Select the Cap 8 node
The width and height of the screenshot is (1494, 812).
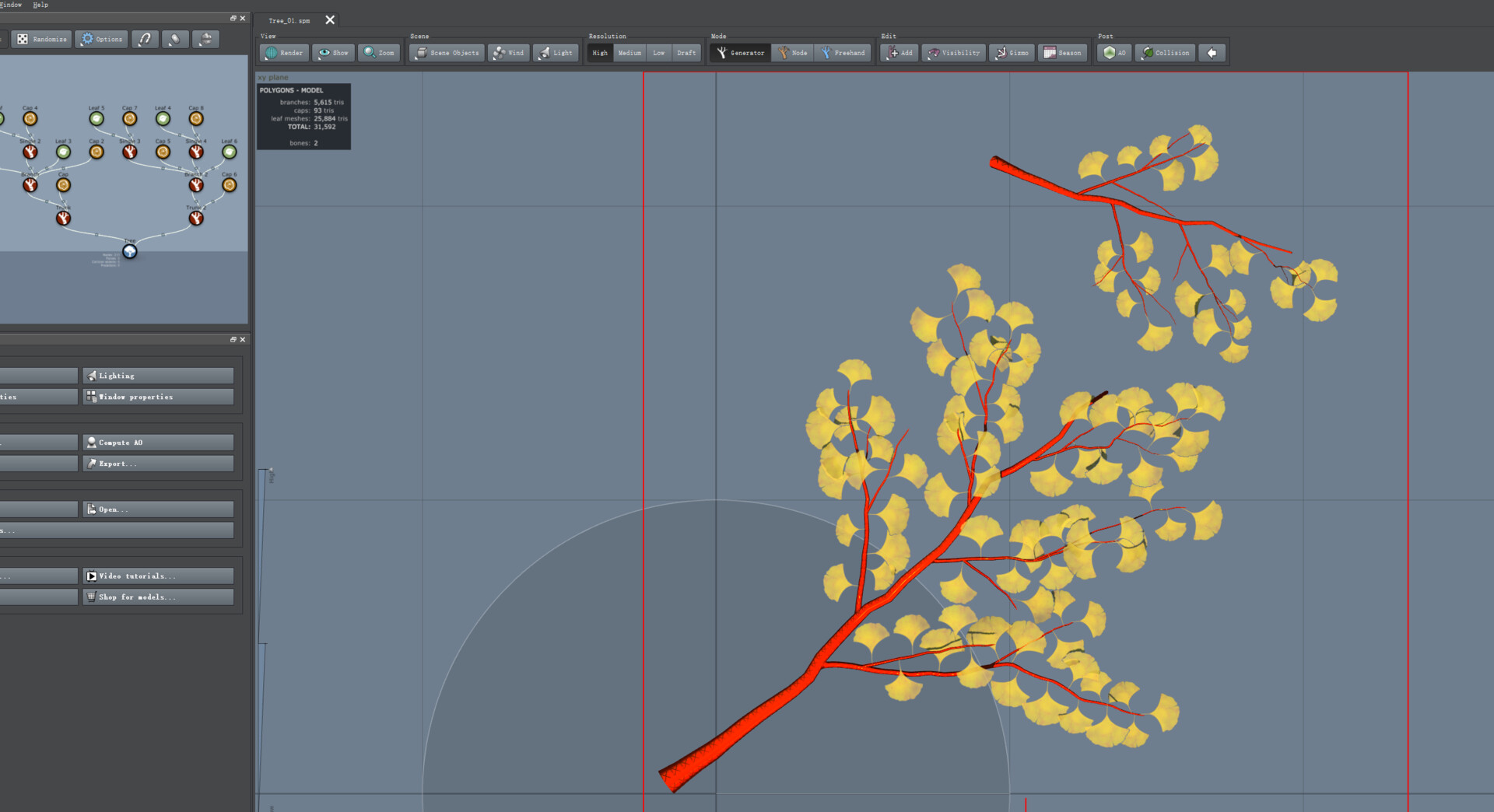196,118
